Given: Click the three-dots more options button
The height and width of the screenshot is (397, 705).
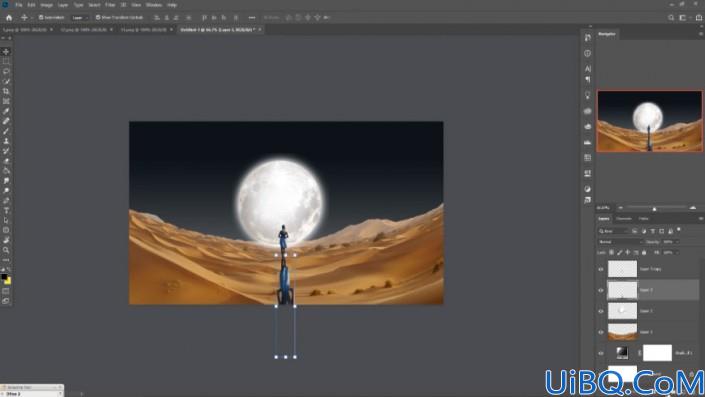Looking at the screenshot, I should click(x=252, y=18).
